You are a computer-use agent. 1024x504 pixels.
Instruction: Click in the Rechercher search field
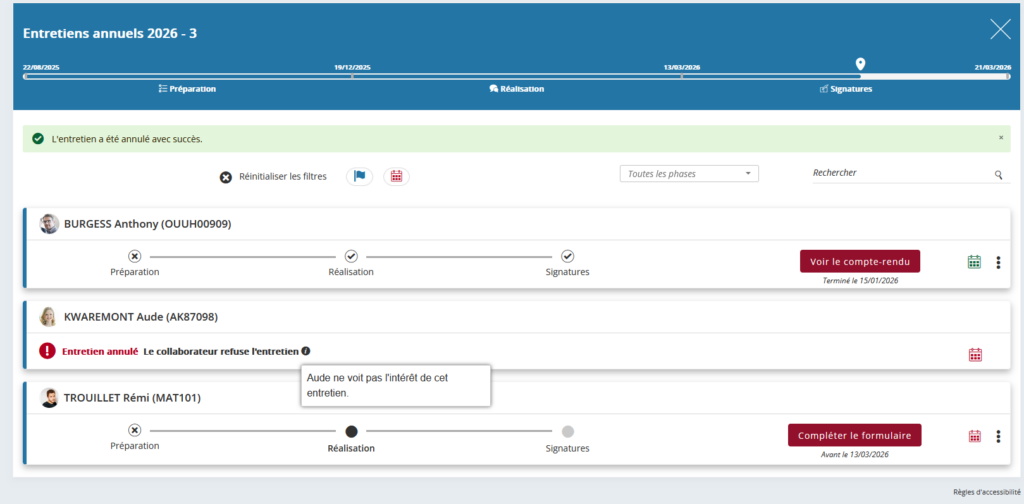tap(900, 173)
